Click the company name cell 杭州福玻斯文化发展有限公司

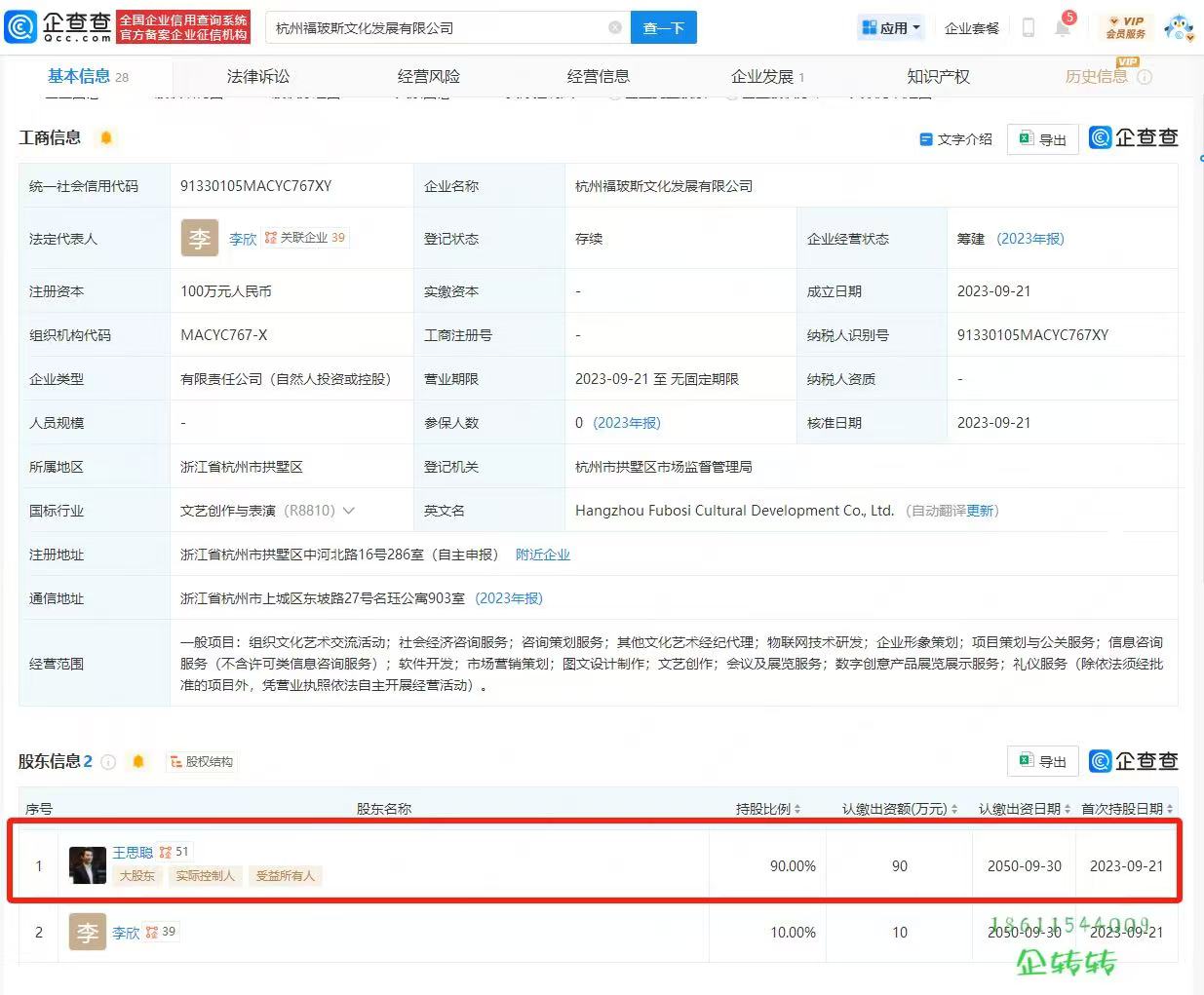point(664,186)
